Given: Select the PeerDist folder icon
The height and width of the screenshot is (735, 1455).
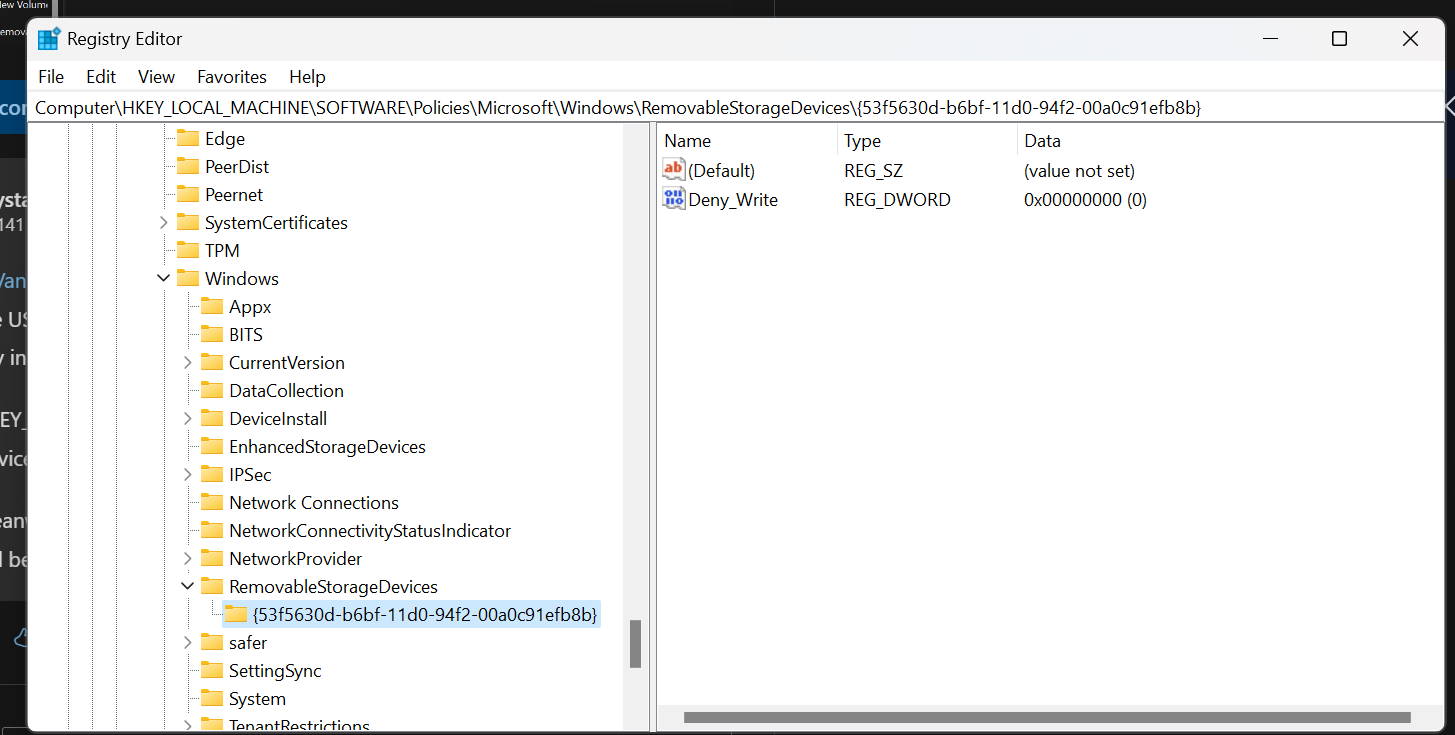Looking at the screenshot, I should point(188,166).
